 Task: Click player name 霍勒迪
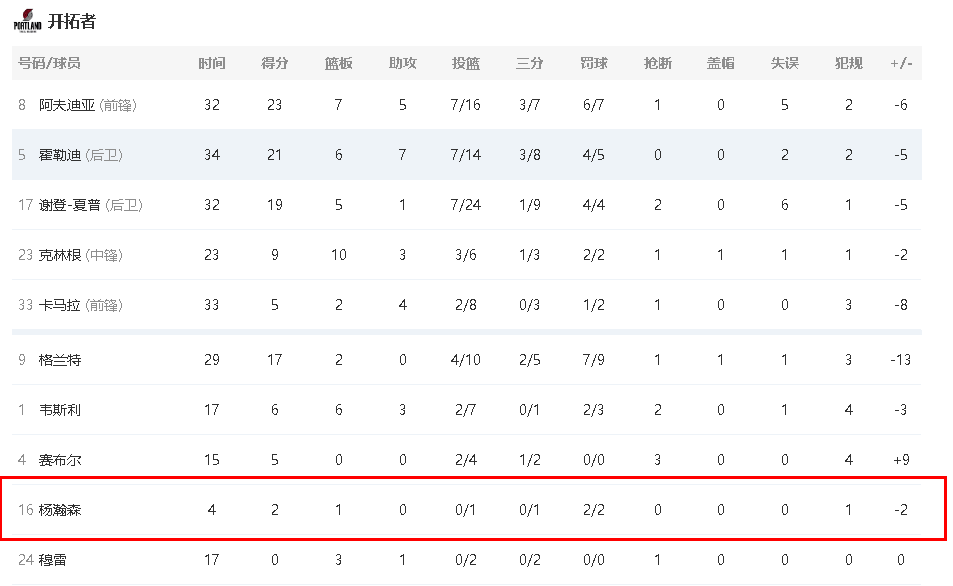point(60,155)
